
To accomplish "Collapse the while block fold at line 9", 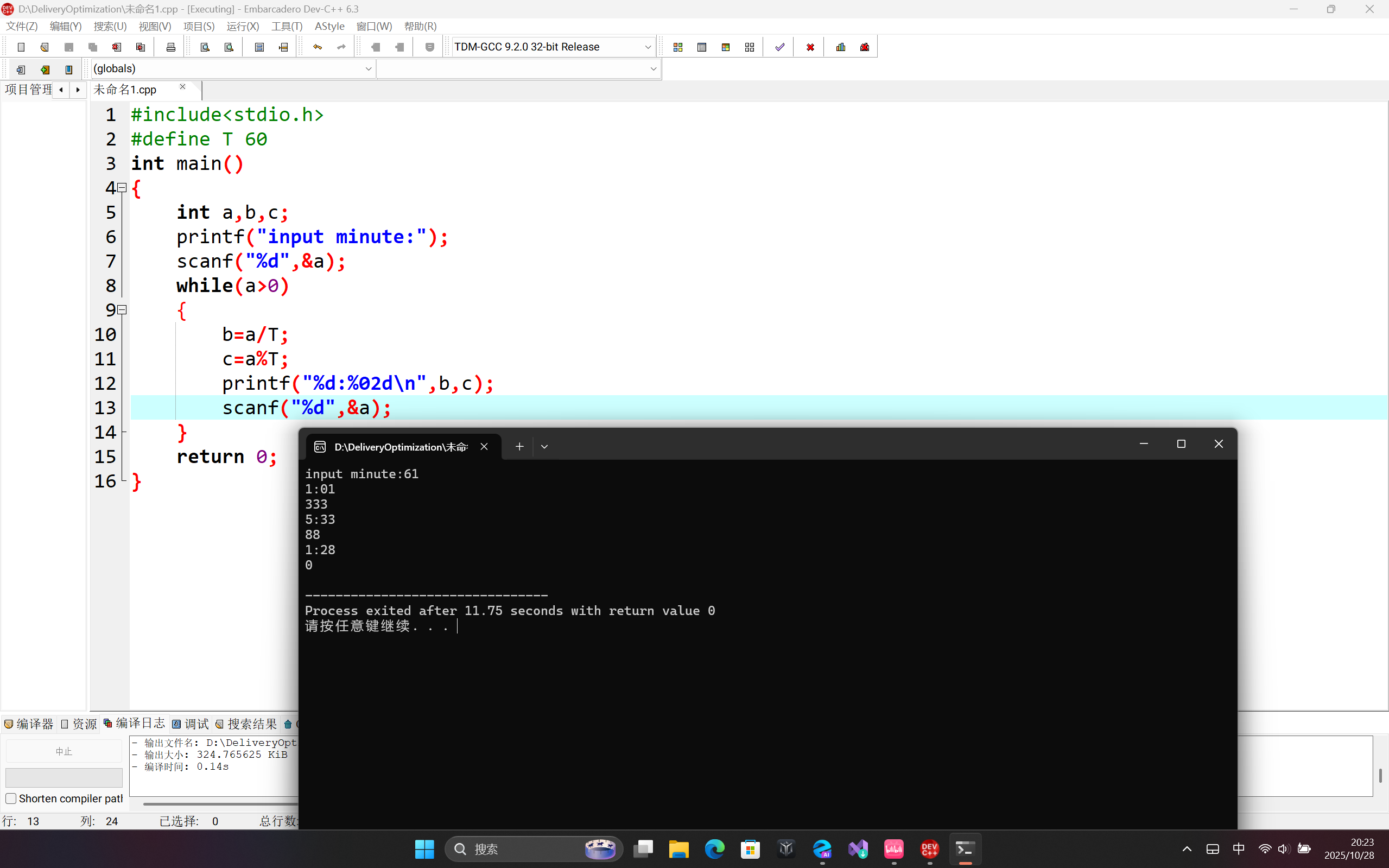I will click(122, 310).
